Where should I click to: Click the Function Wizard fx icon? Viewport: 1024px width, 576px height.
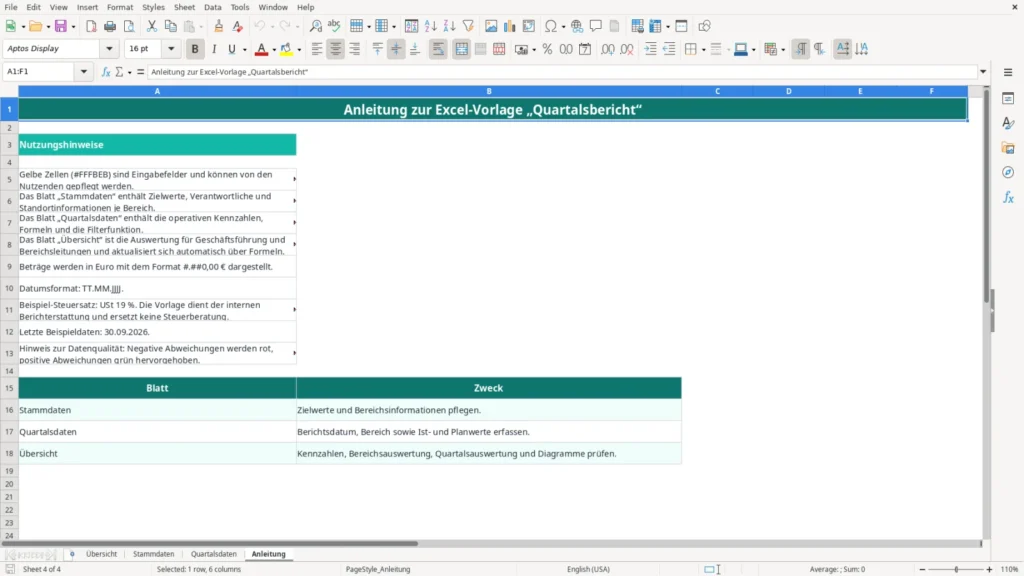[106, 72]
